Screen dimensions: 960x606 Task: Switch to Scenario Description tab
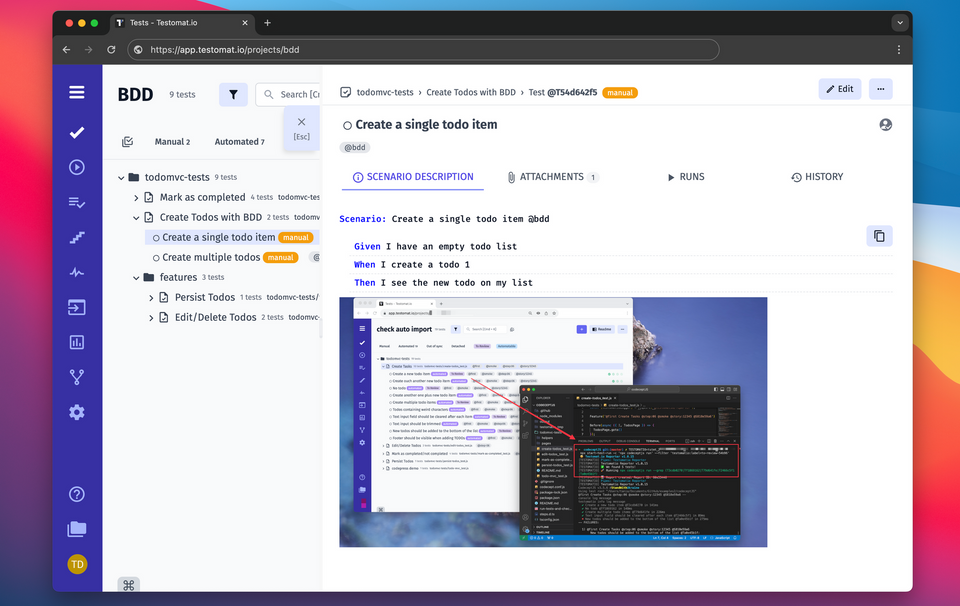coord(413,177)
